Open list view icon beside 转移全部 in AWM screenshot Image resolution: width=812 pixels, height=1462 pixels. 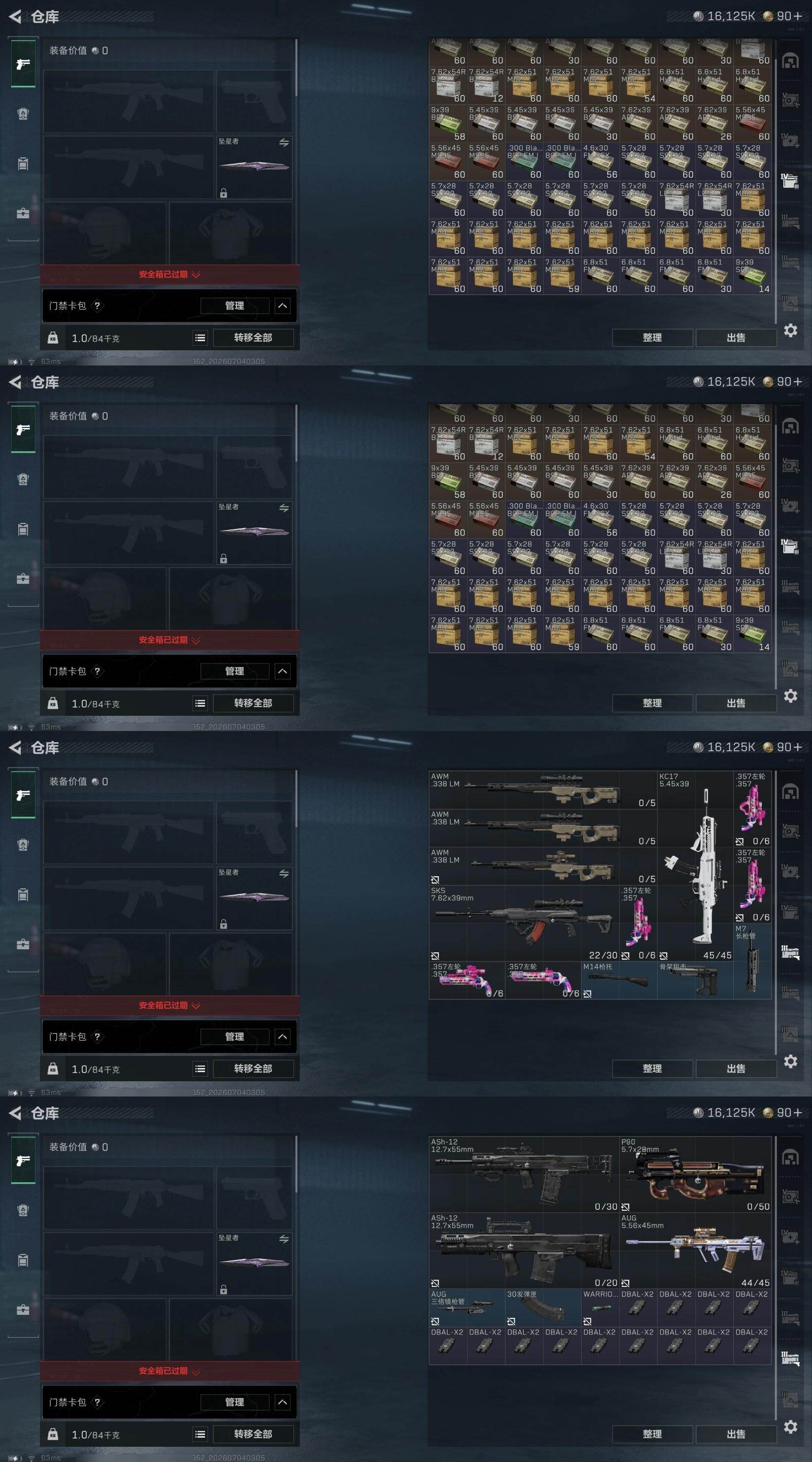click(x=200, y=1069)
